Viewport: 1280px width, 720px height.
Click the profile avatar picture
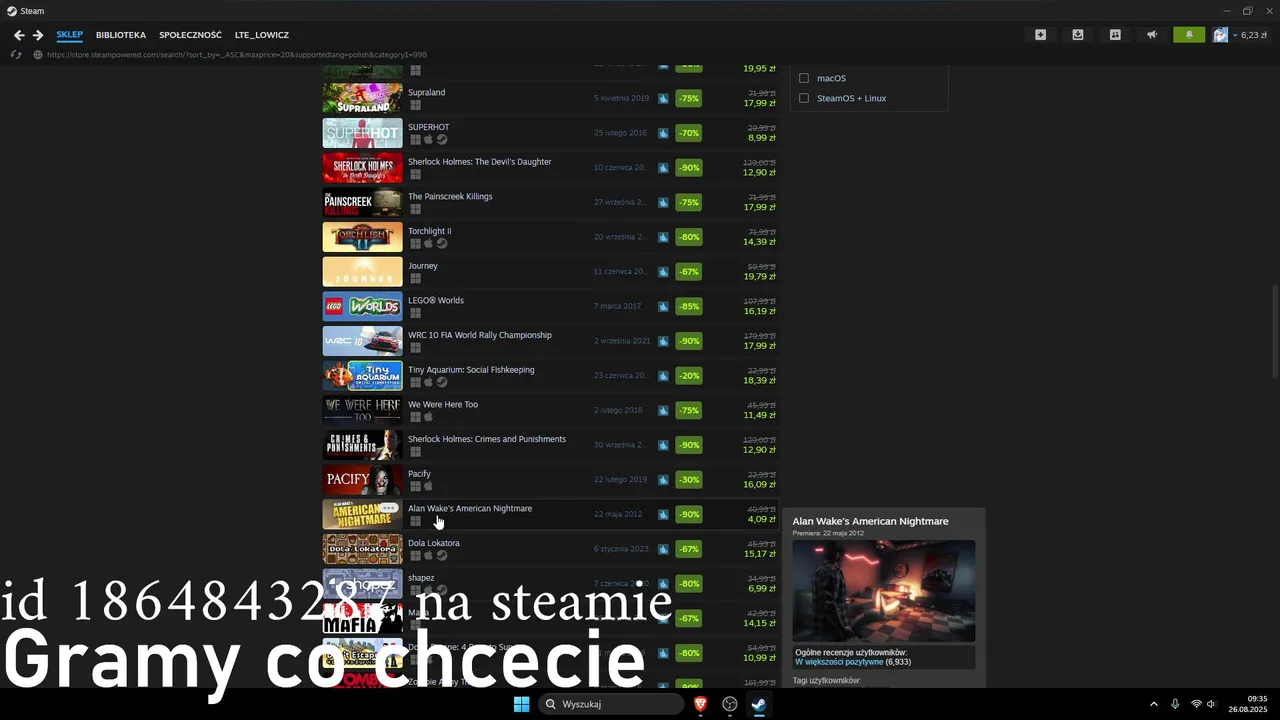(1220, 35)
